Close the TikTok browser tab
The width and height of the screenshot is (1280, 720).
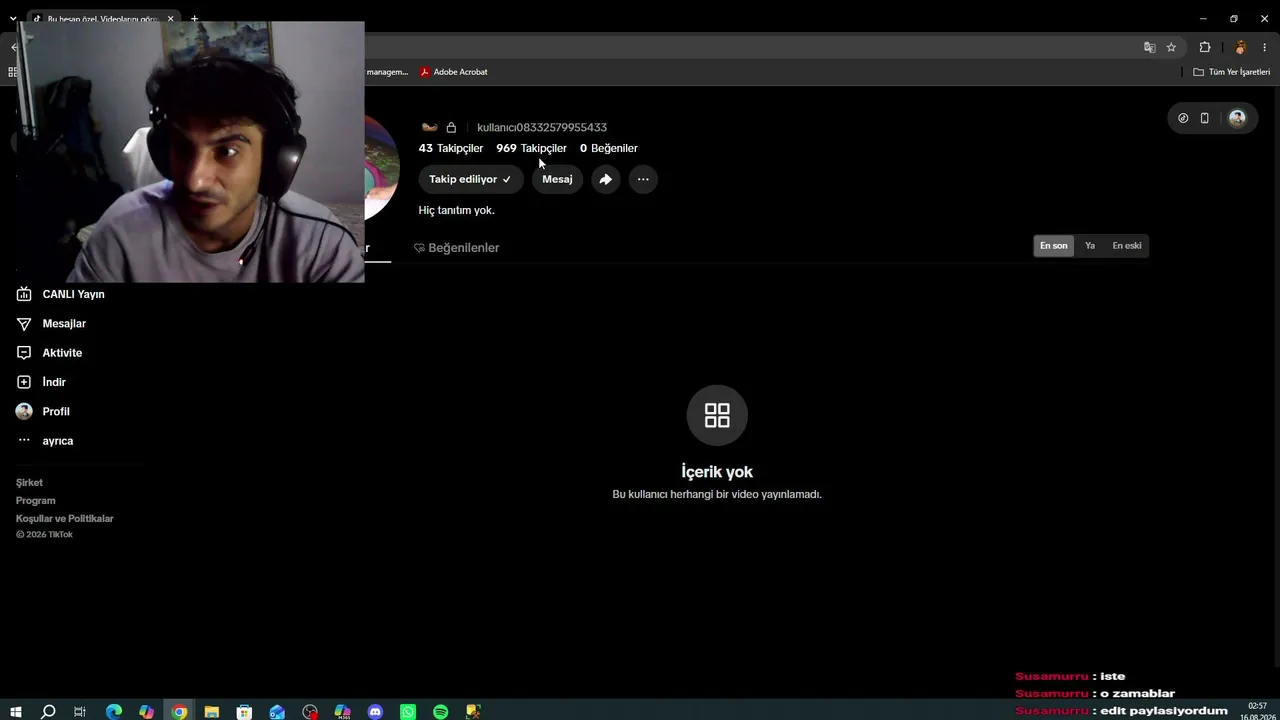pyautogui.click(x=171, y=19)
